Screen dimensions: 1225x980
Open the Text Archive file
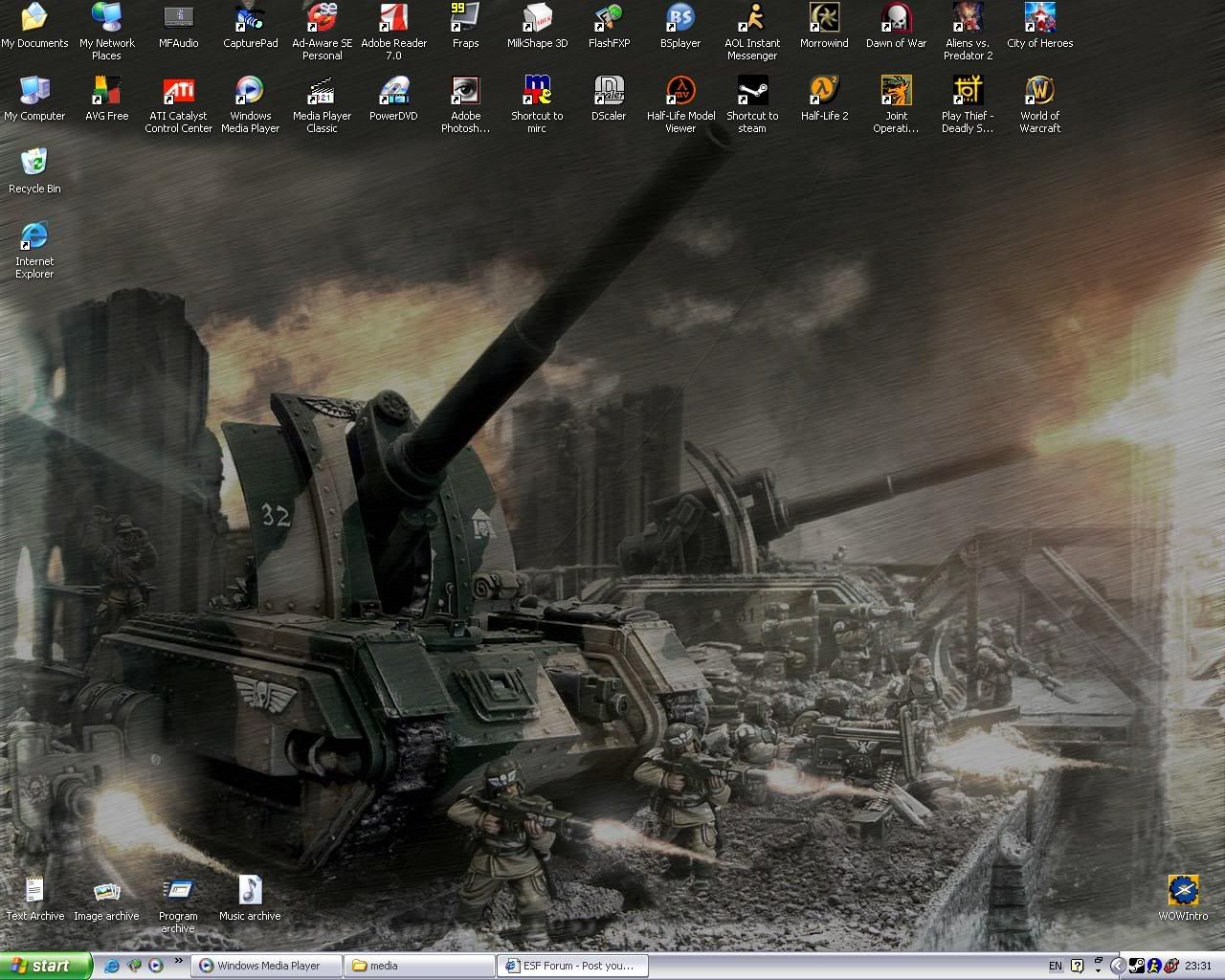34,899
